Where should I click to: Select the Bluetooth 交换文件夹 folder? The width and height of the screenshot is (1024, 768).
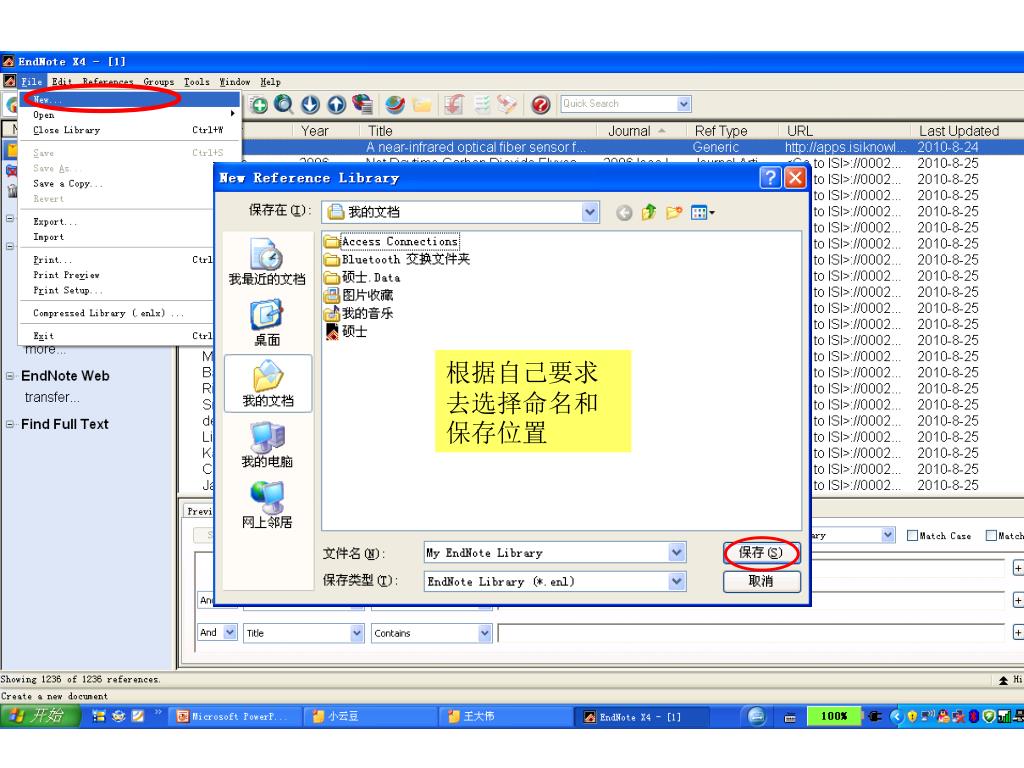(x=397, y=259)
